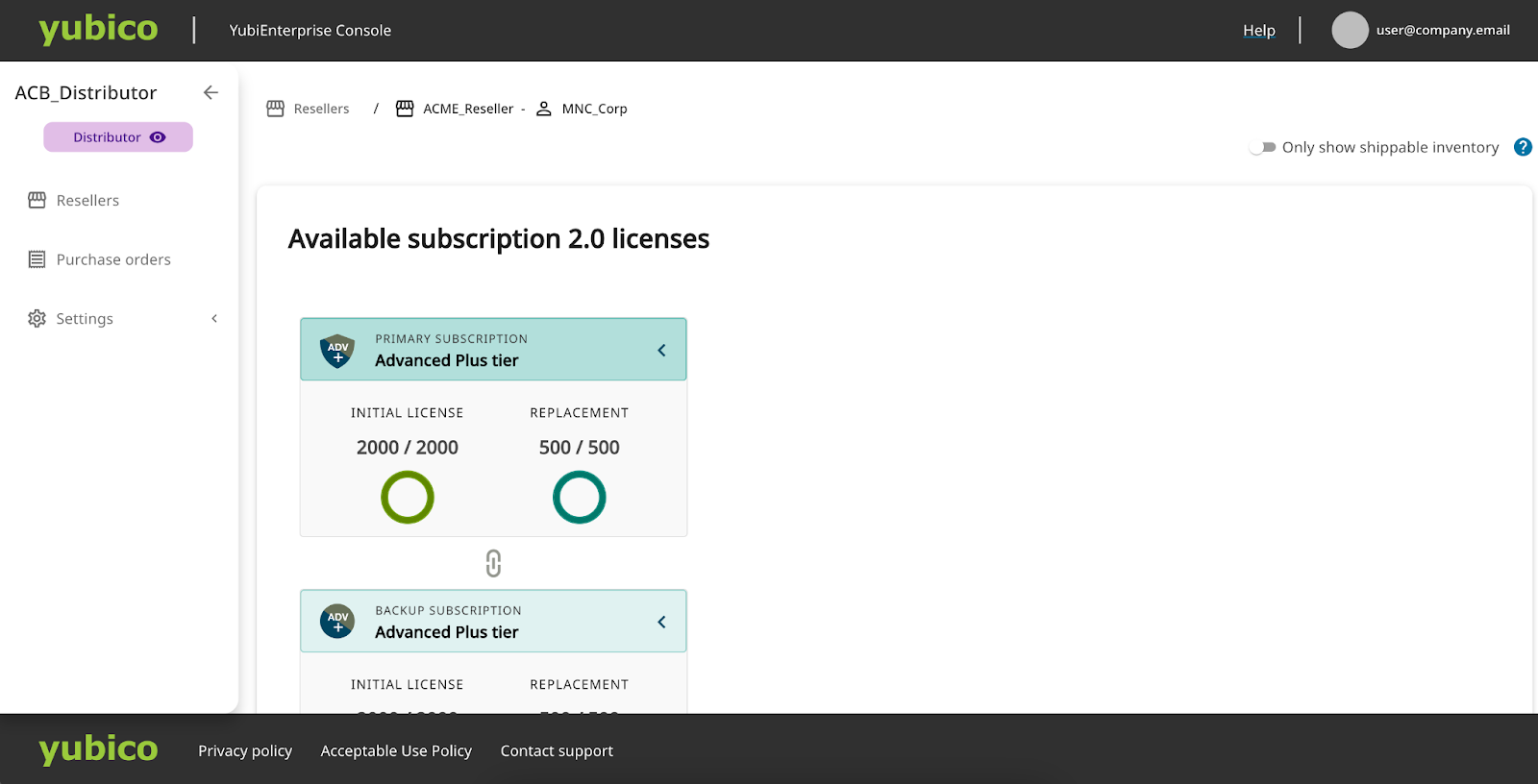Select ACME_Reseller in the breadcrumb
Viewport: 1538px width, 784px height.
(x=468, y=109)
